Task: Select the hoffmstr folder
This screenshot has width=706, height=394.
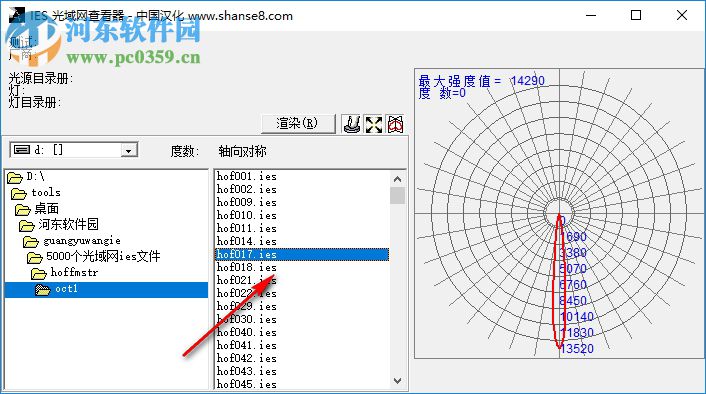Action: (65, 273)
